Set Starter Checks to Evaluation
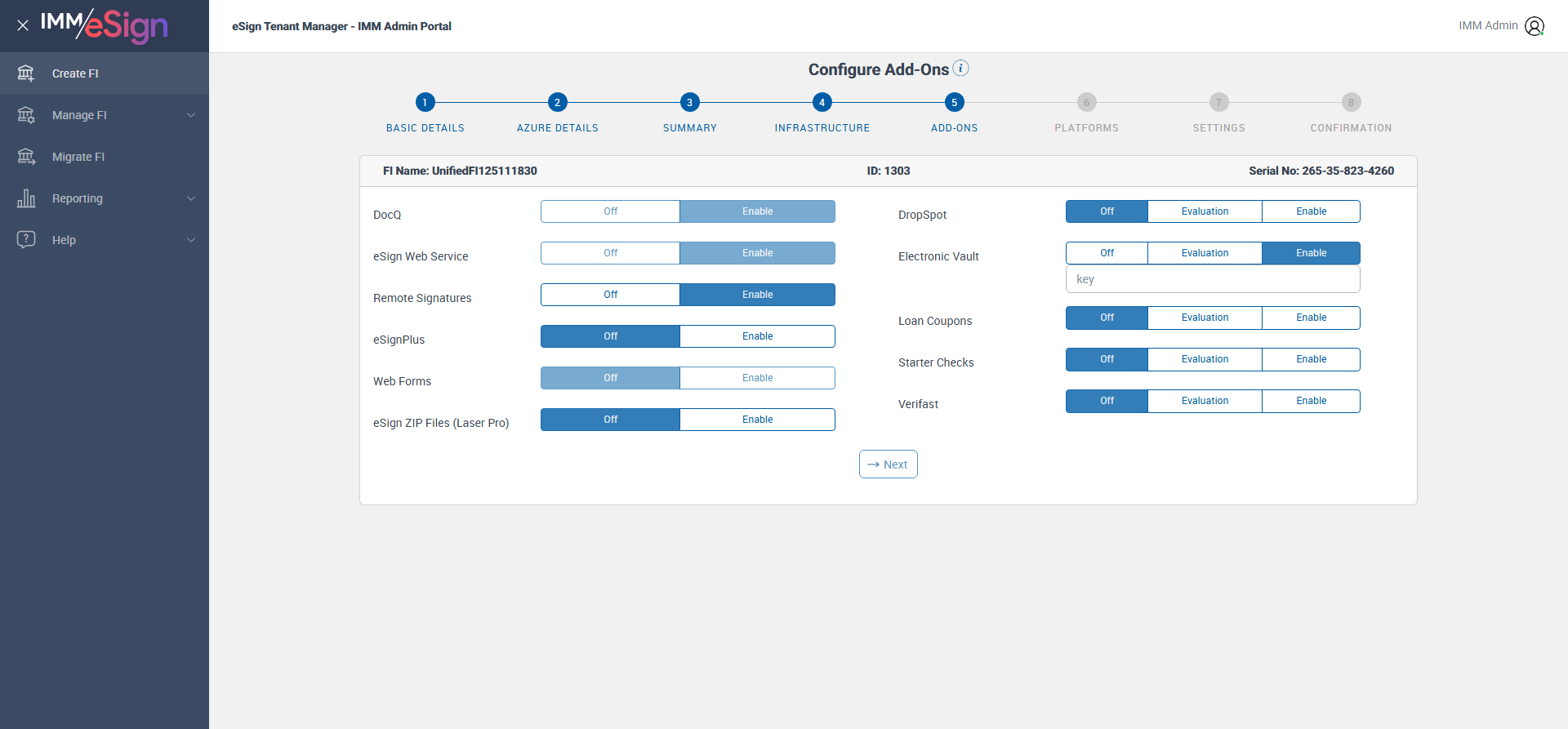1568x729 pixels. (1205, 359)
